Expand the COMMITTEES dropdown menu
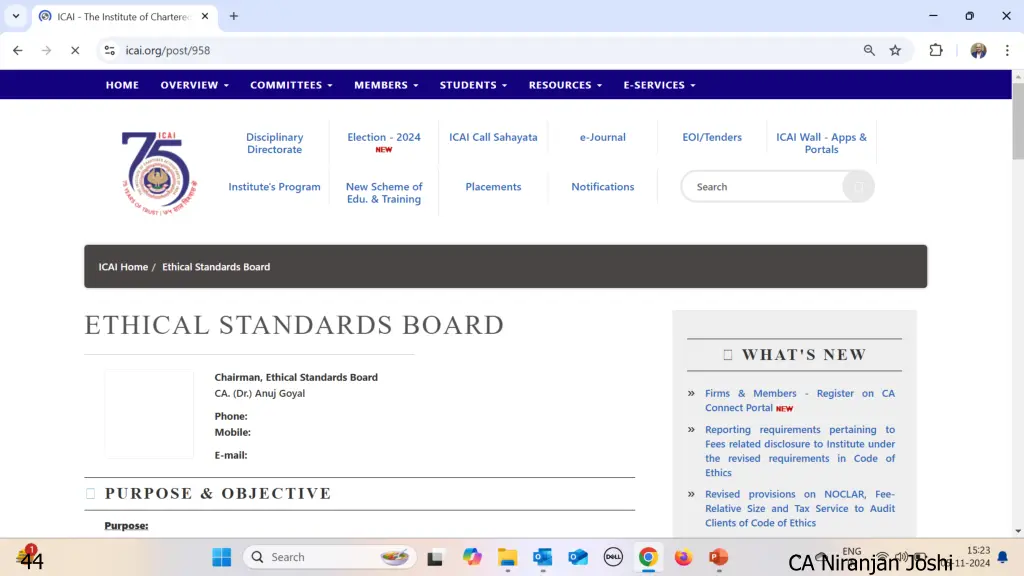1024x576 pixels. coord(291,85)
